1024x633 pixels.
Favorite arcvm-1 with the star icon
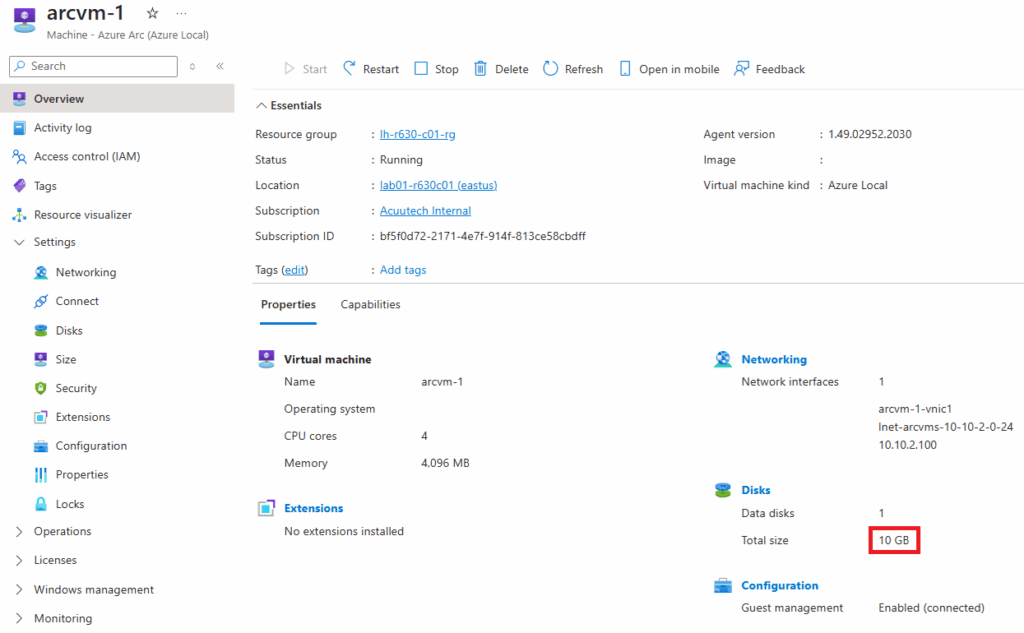coord(152,13)
